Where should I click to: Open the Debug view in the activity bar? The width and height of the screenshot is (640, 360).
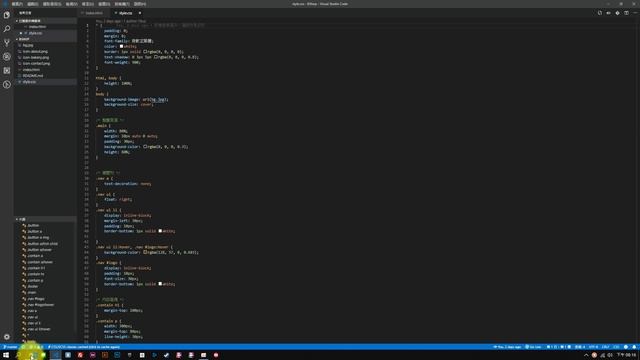click(7, 57)
